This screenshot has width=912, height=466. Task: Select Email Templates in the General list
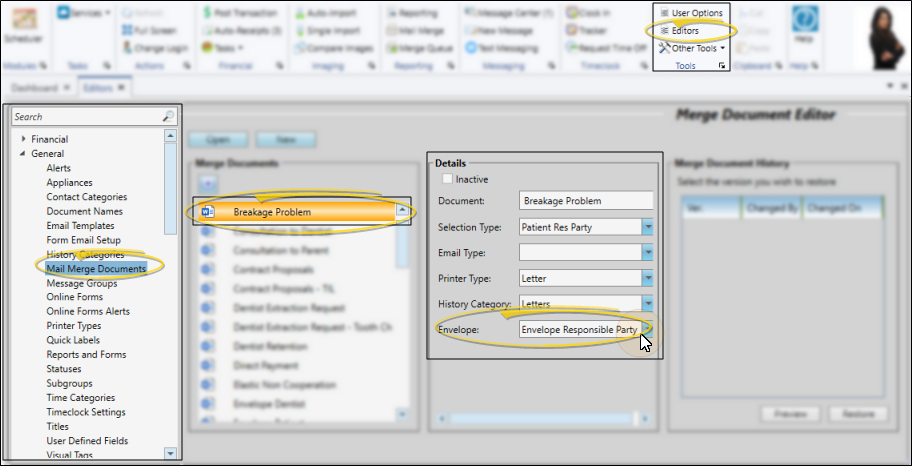click(80, 226)
